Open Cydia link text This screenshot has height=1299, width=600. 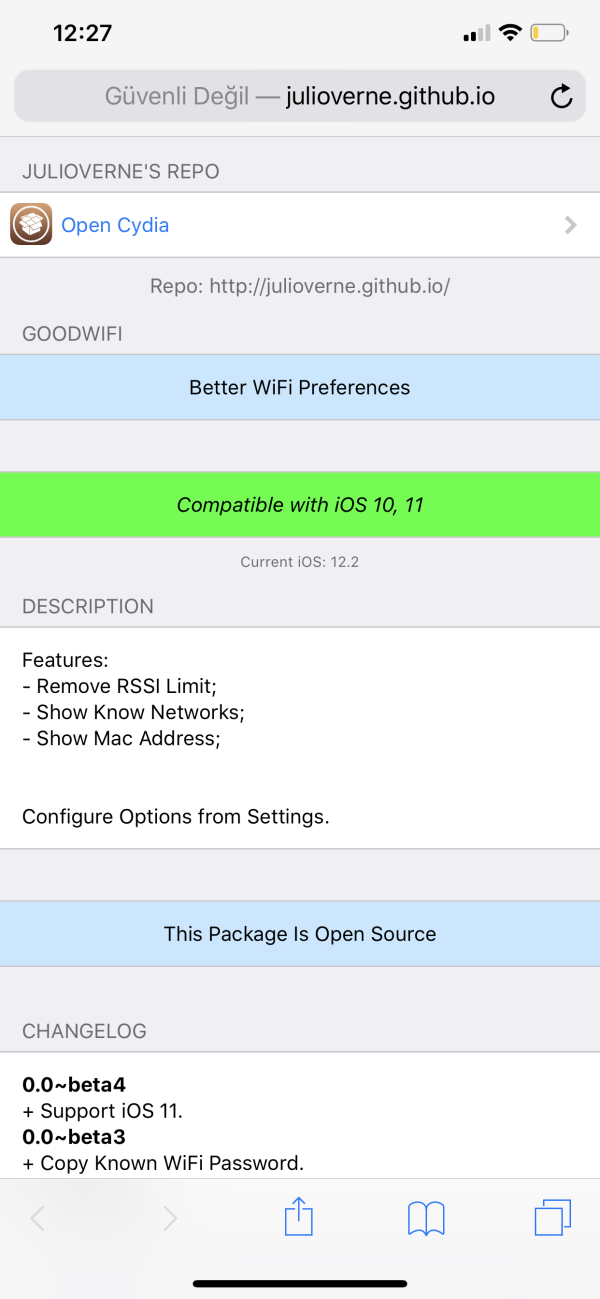tap(115, 225)
